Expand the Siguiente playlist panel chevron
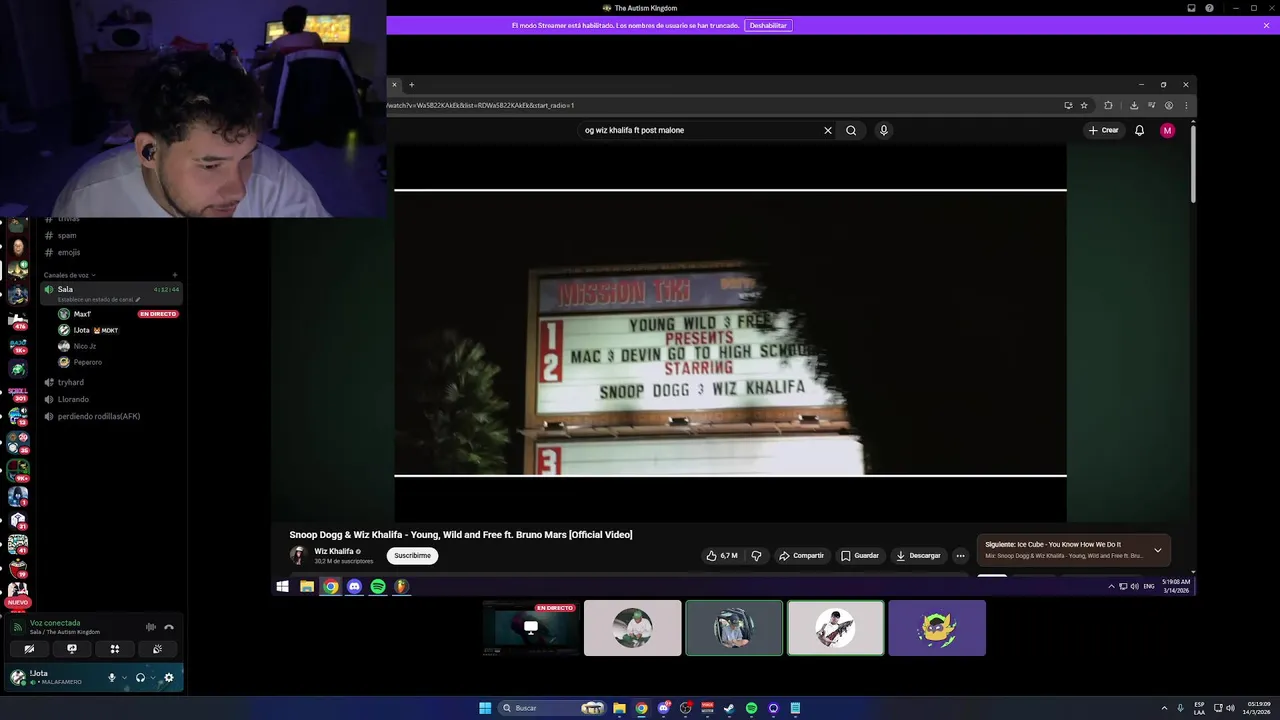 pyautogui.click(x=1157, y=550)
